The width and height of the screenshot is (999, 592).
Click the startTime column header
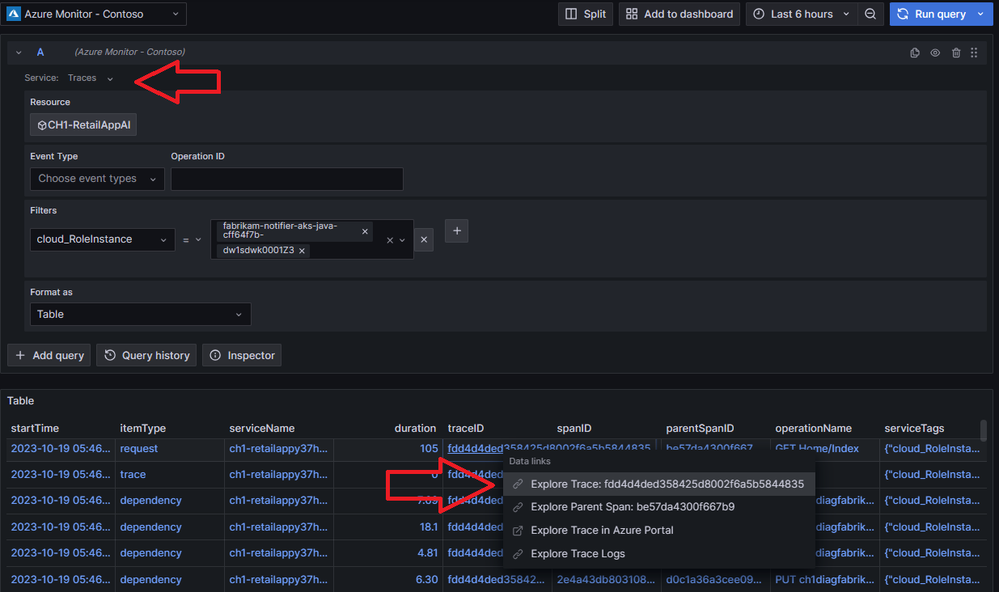click(x=35, y=428)
